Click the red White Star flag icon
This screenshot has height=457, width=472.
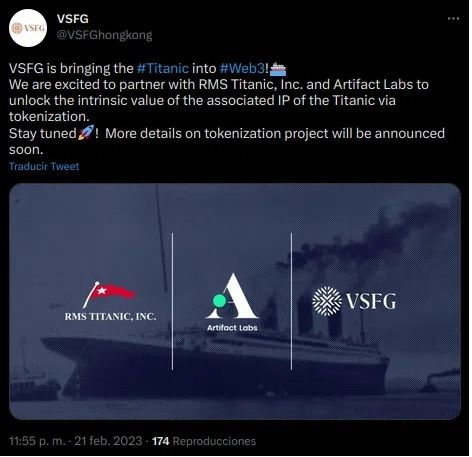point(109,294)
